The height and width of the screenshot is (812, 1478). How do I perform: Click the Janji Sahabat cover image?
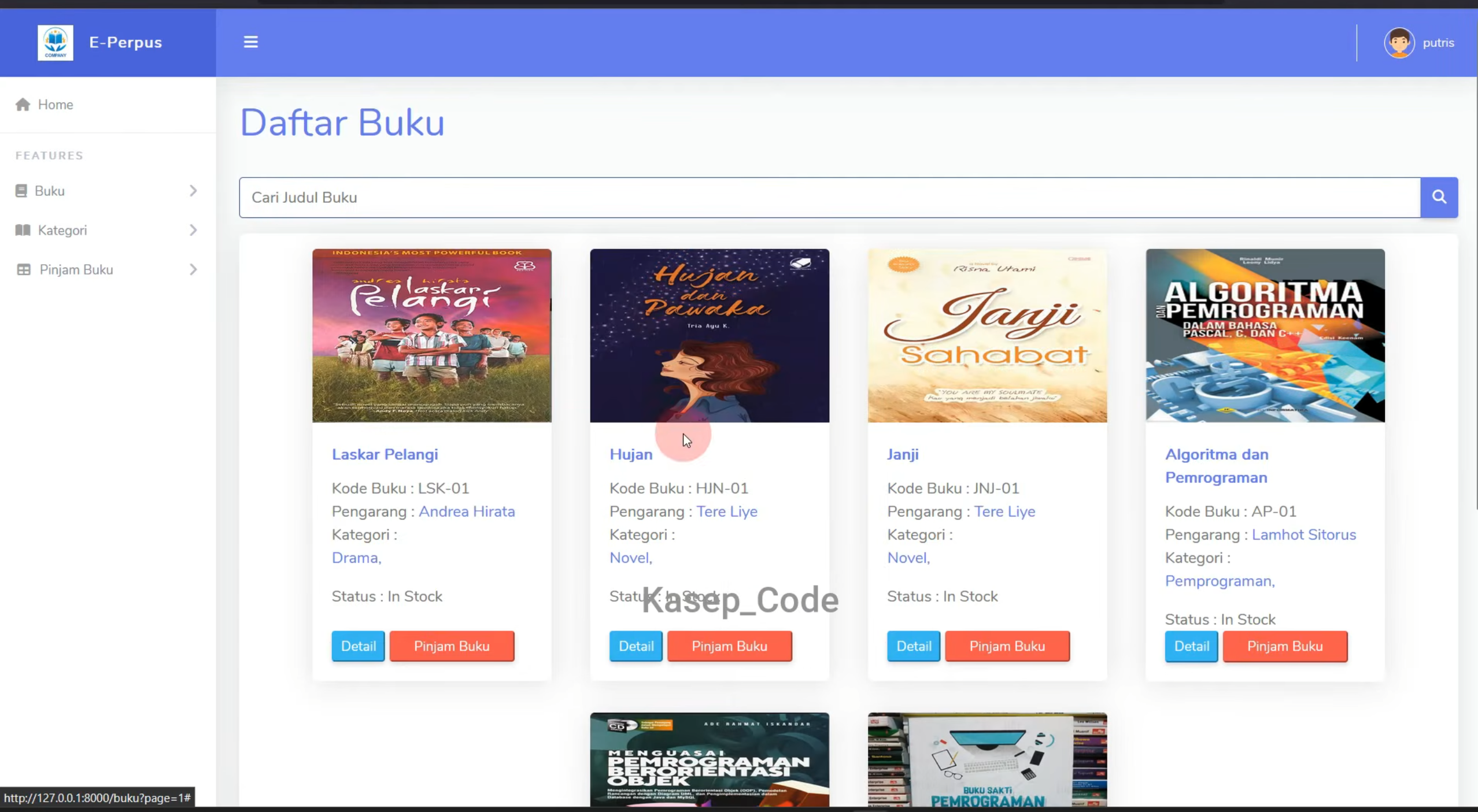(987, 336)
